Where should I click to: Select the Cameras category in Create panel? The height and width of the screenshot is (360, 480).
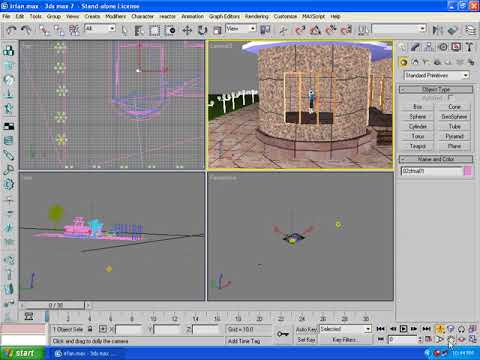pos(438,62)
